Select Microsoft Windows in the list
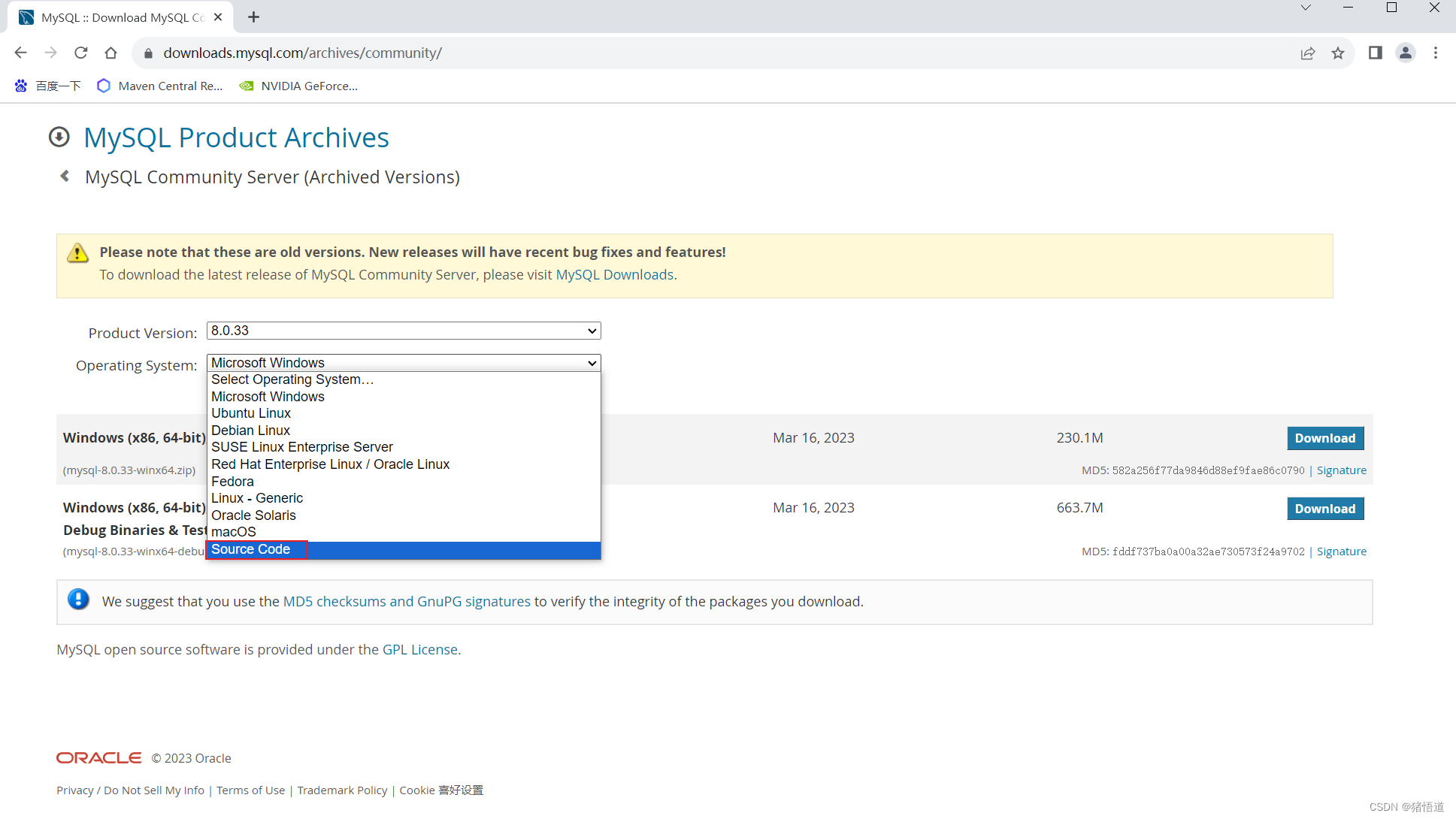 pos(404,397)
